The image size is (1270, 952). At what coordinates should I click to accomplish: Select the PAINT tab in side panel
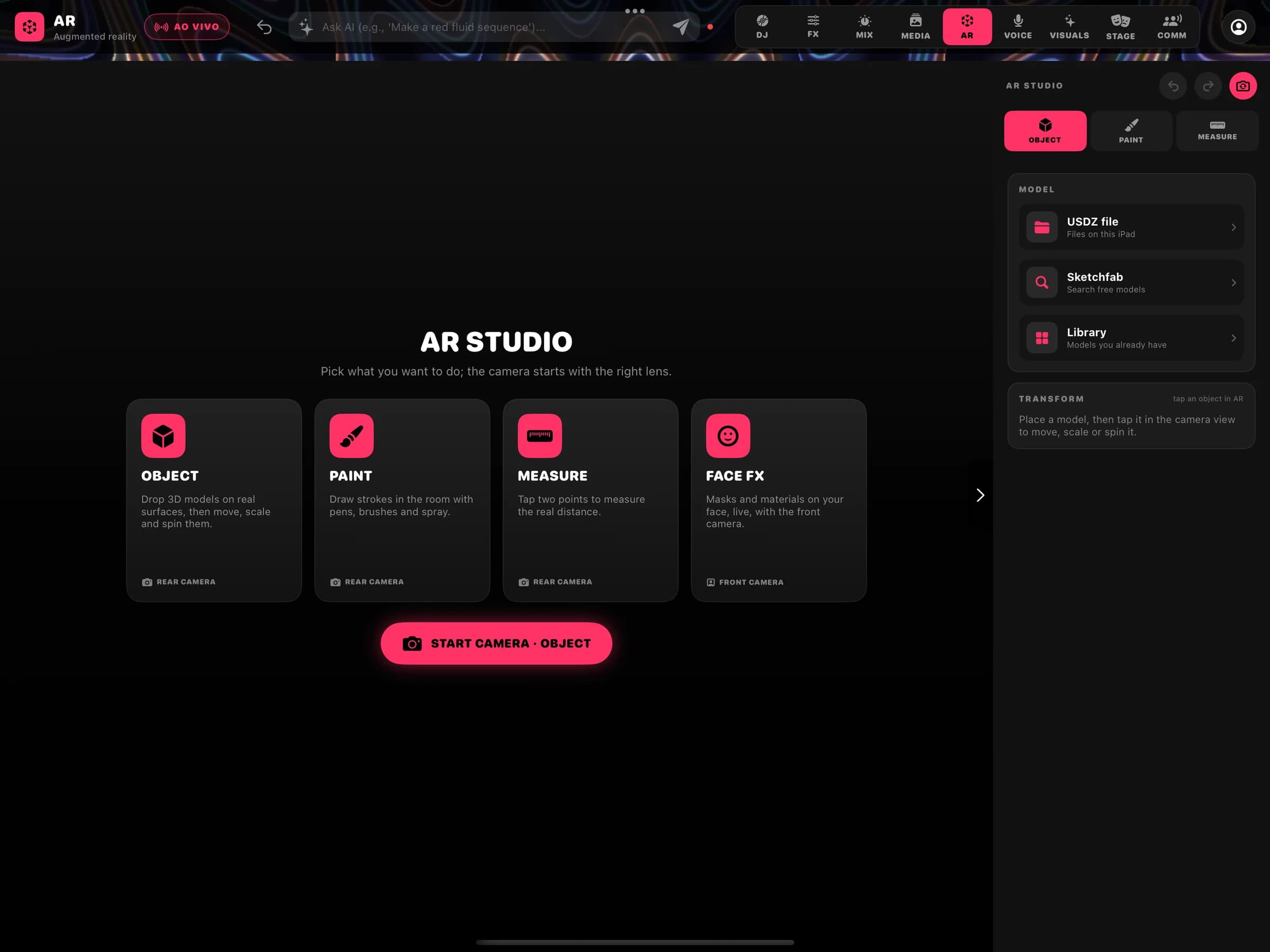point(1131,131)
